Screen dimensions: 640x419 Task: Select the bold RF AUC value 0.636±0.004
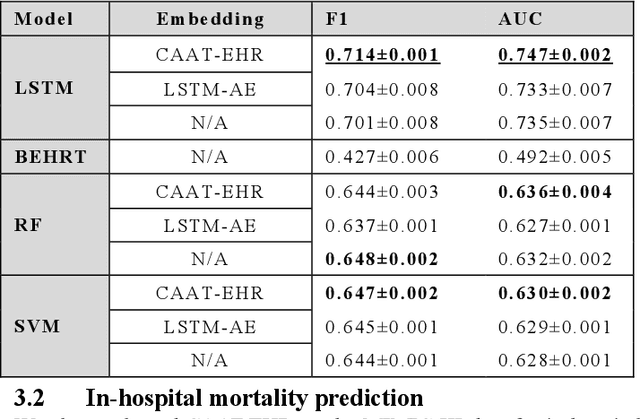[x=555, y=191]
